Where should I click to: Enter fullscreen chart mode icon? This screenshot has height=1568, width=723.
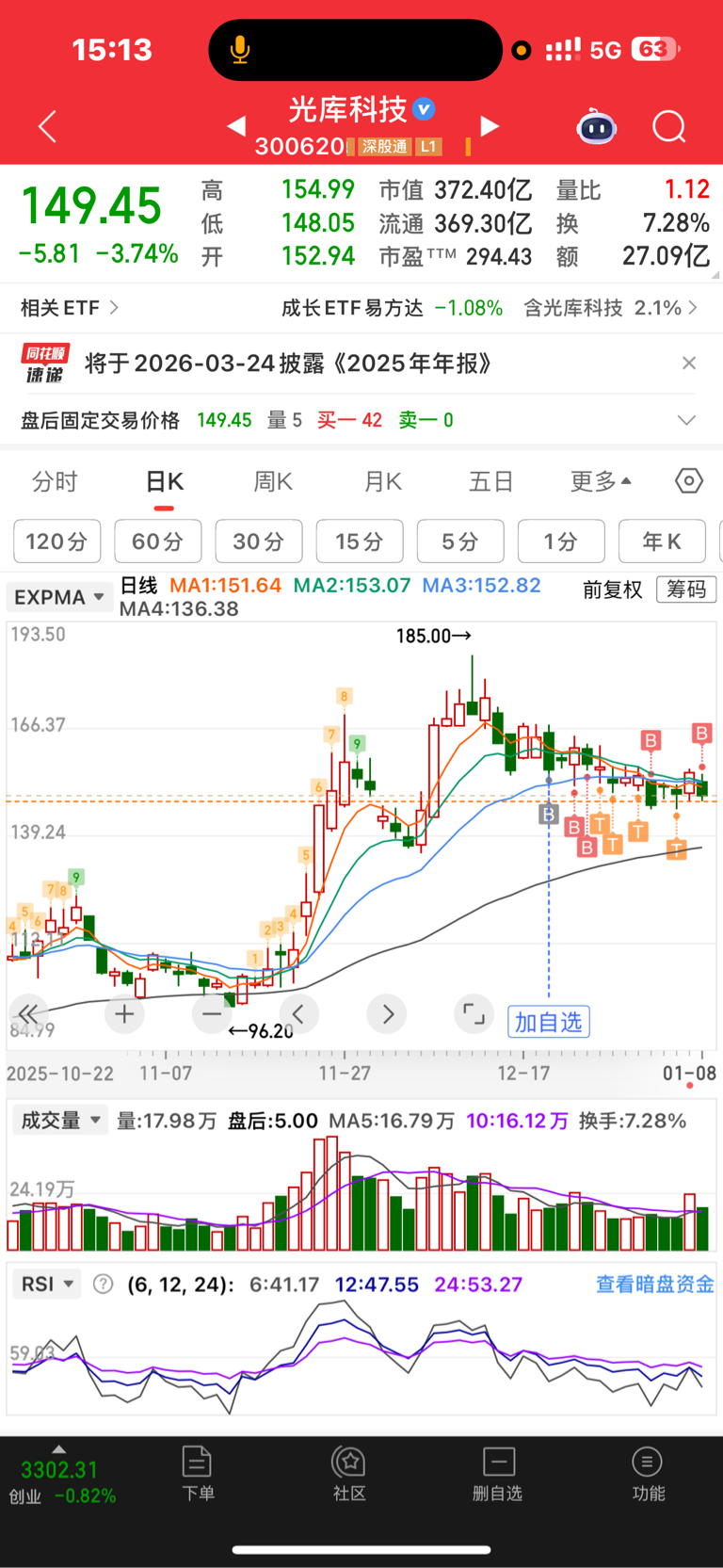point(474,1013)
